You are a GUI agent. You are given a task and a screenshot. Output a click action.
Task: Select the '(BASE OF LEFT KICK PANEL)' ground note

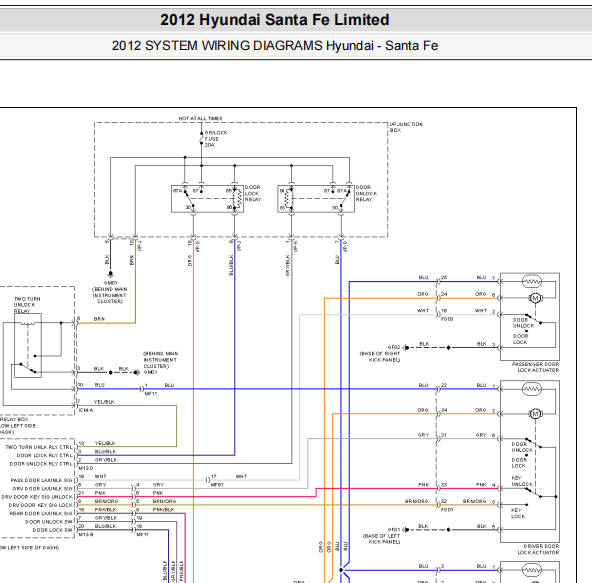tap(381, 539)
